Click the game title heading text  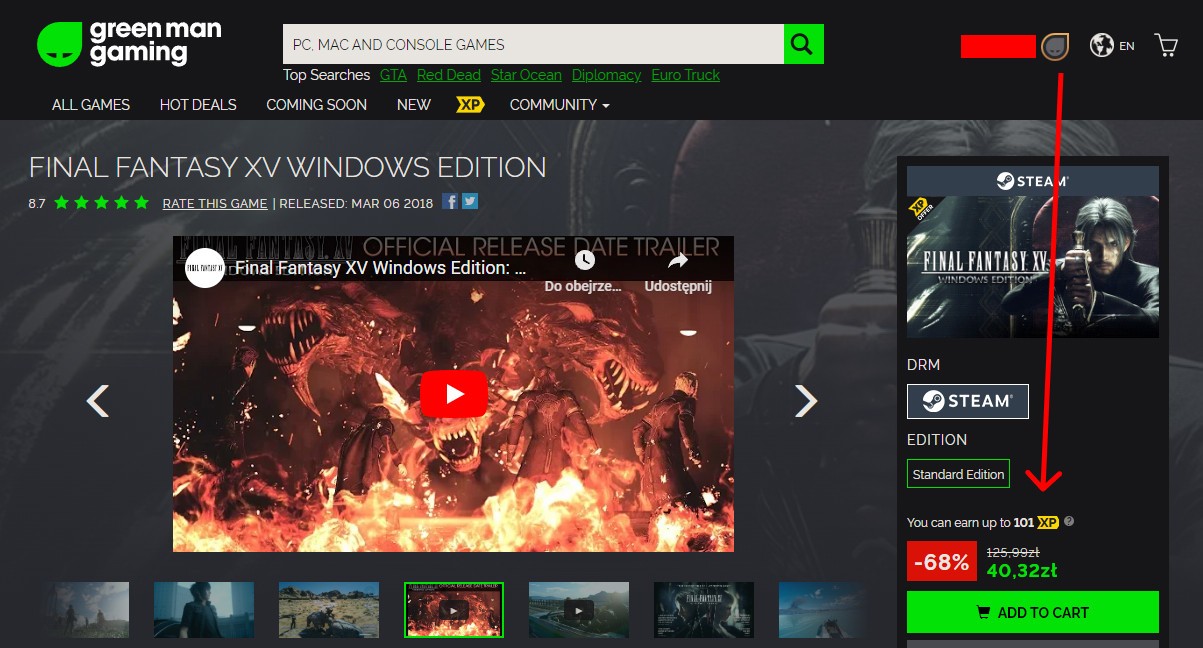(x=288, y=167)
